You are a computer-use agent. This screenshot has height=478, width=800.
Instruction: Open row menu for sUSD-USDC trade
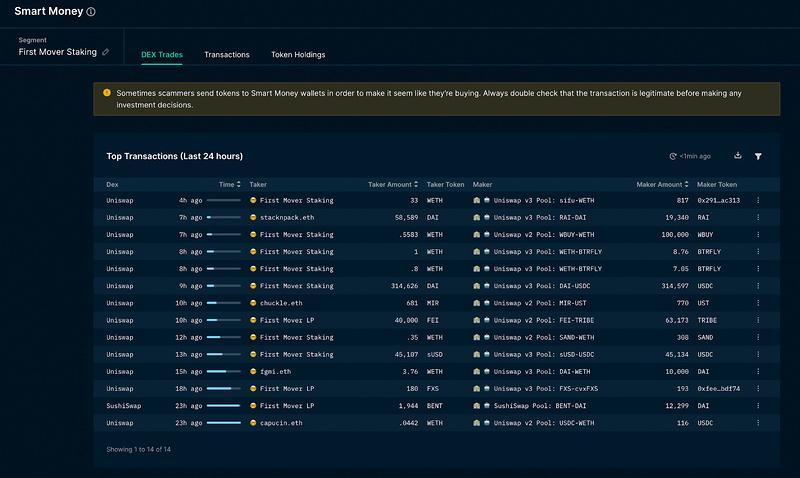tap(758, 355)
